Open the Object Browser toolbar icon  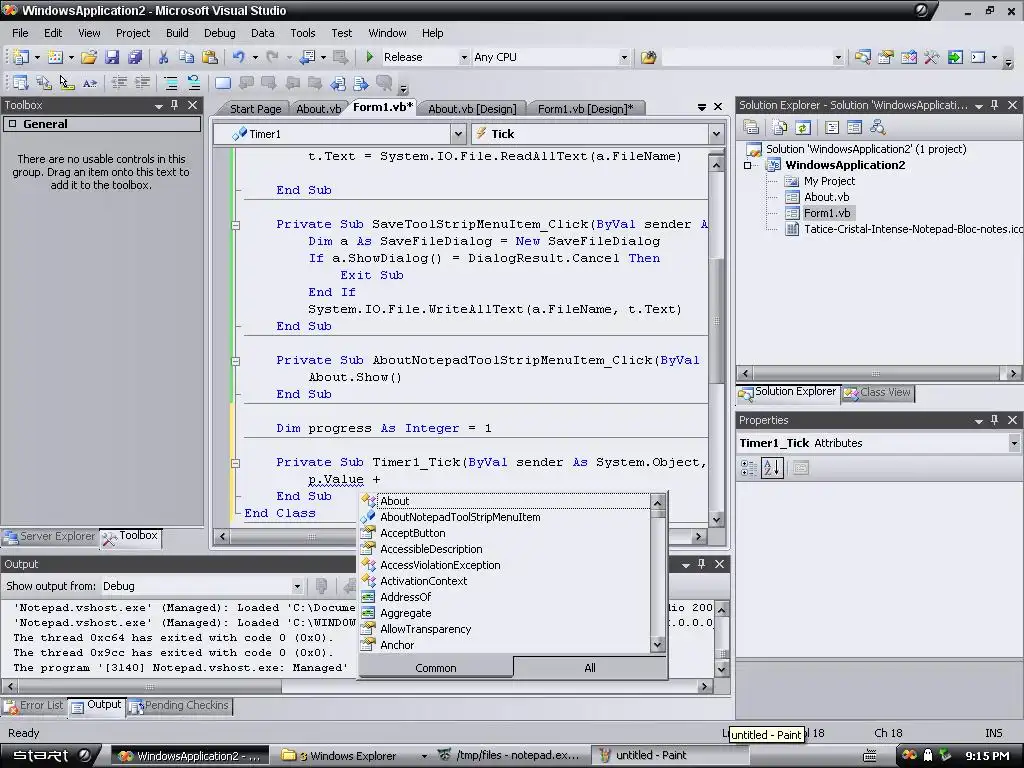908,57
